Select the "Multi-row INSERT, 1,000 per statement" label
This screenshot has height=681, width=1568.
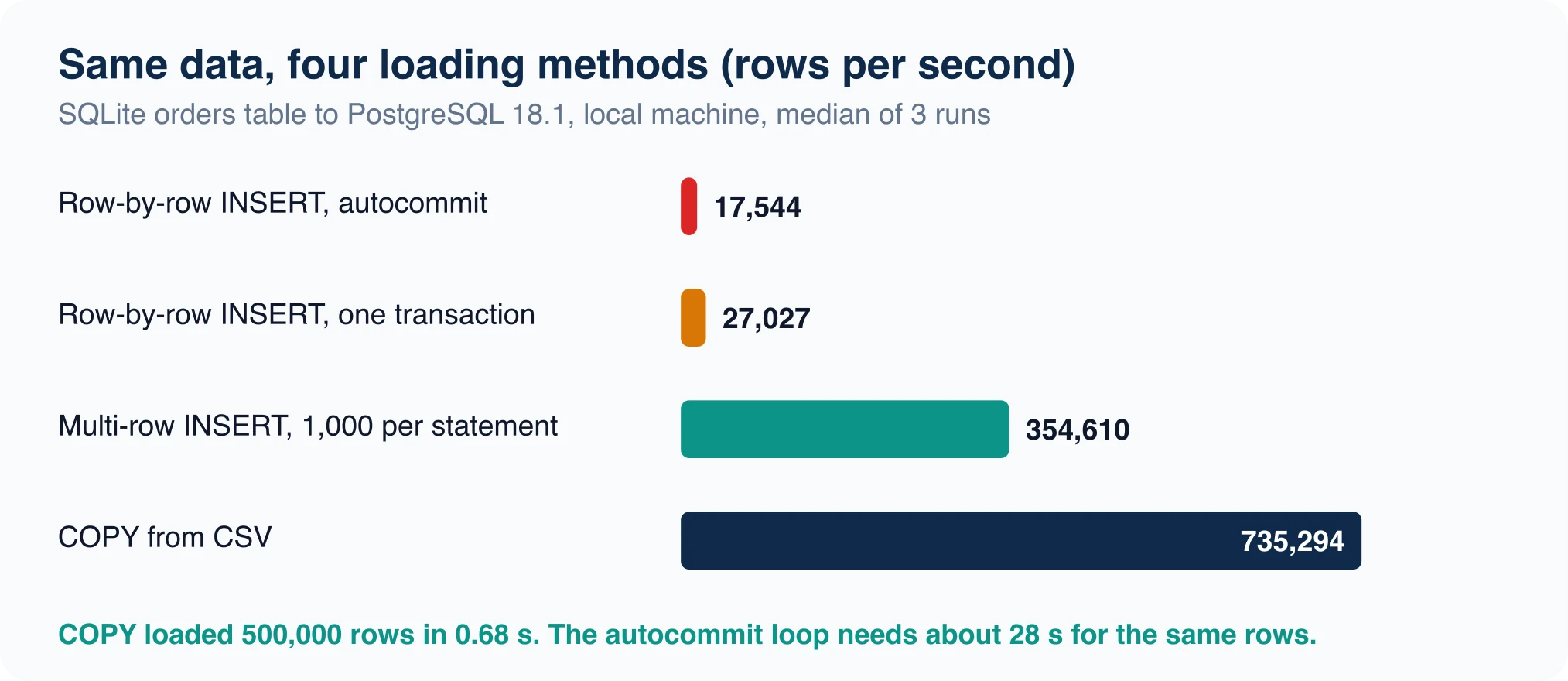308,426
